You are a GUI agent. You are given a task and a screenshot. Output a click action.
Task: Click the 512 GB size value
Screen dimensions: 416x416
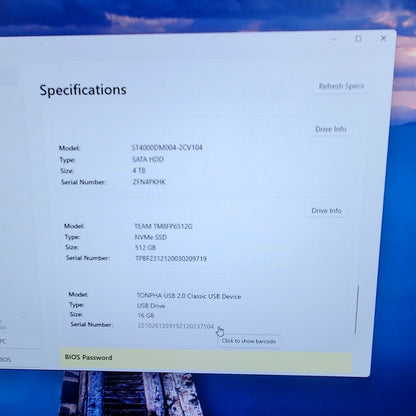[x=145, y=248]
